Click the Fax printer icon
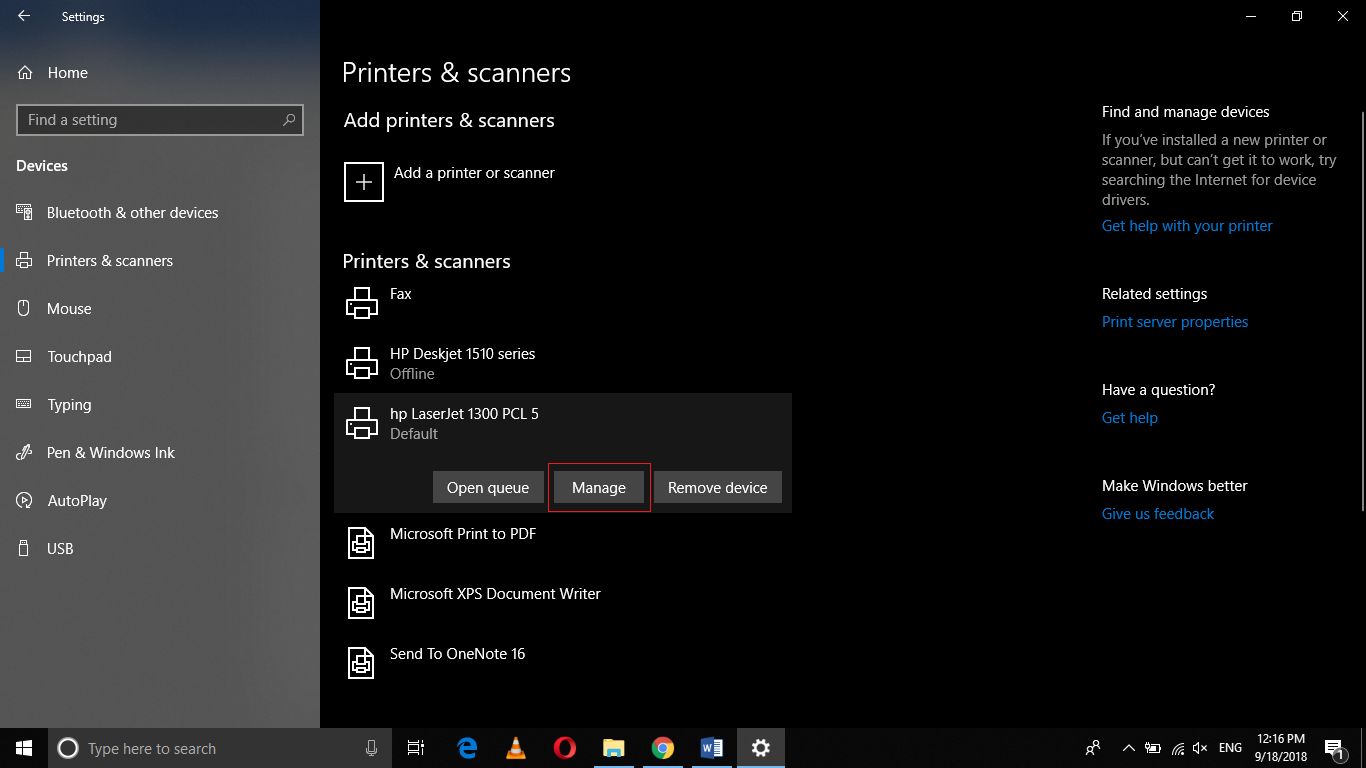Screen dimensions: 1366x768 point(361,302)
